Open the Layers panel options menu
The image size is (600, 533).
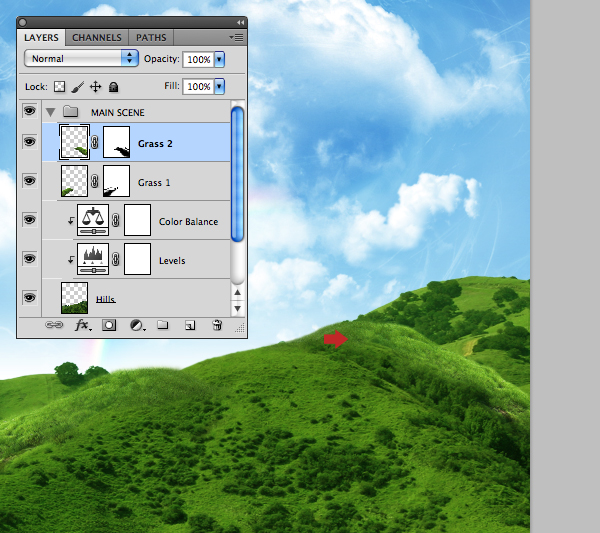pyautogui.click(x=236, y=37)
